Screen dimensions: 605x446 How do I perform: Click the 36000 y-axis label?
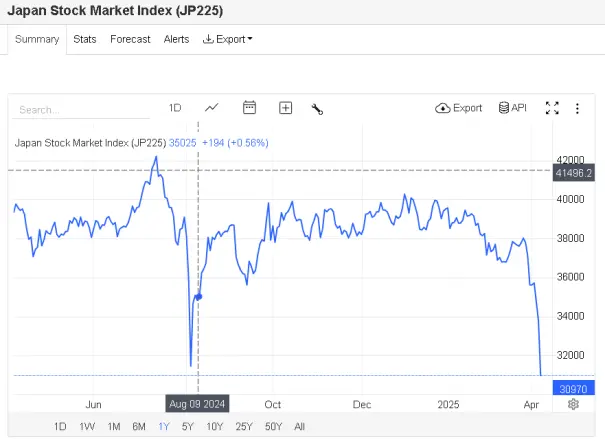(x=570, y=277)
